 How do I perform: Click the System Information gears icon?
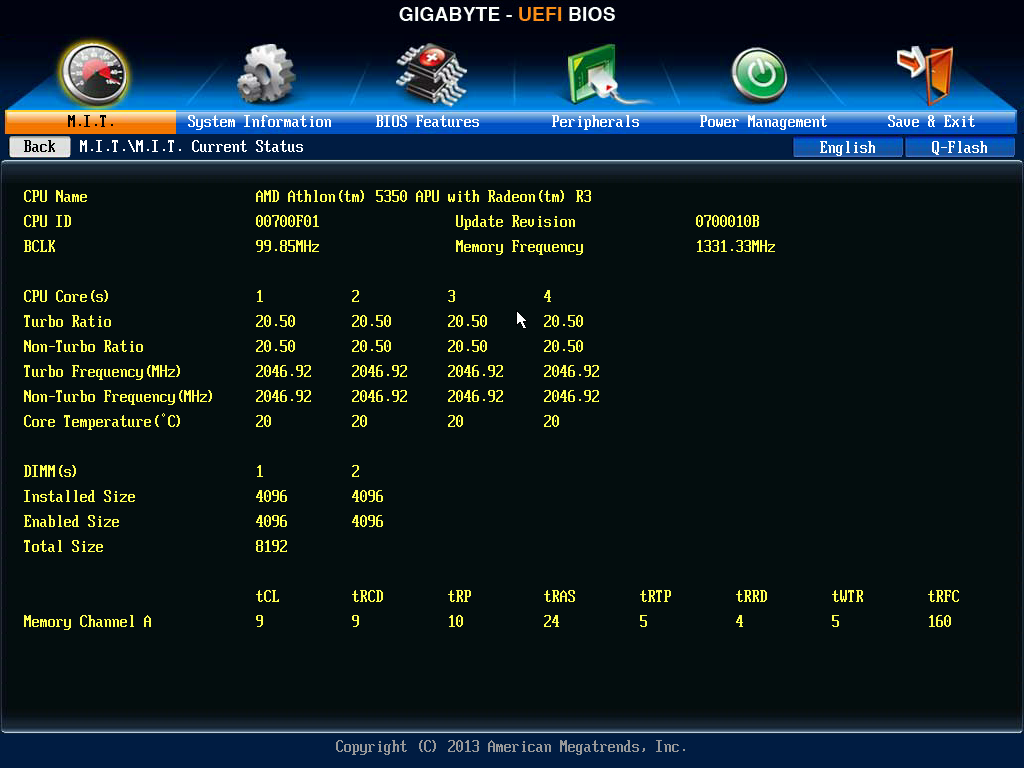[266, 74]
